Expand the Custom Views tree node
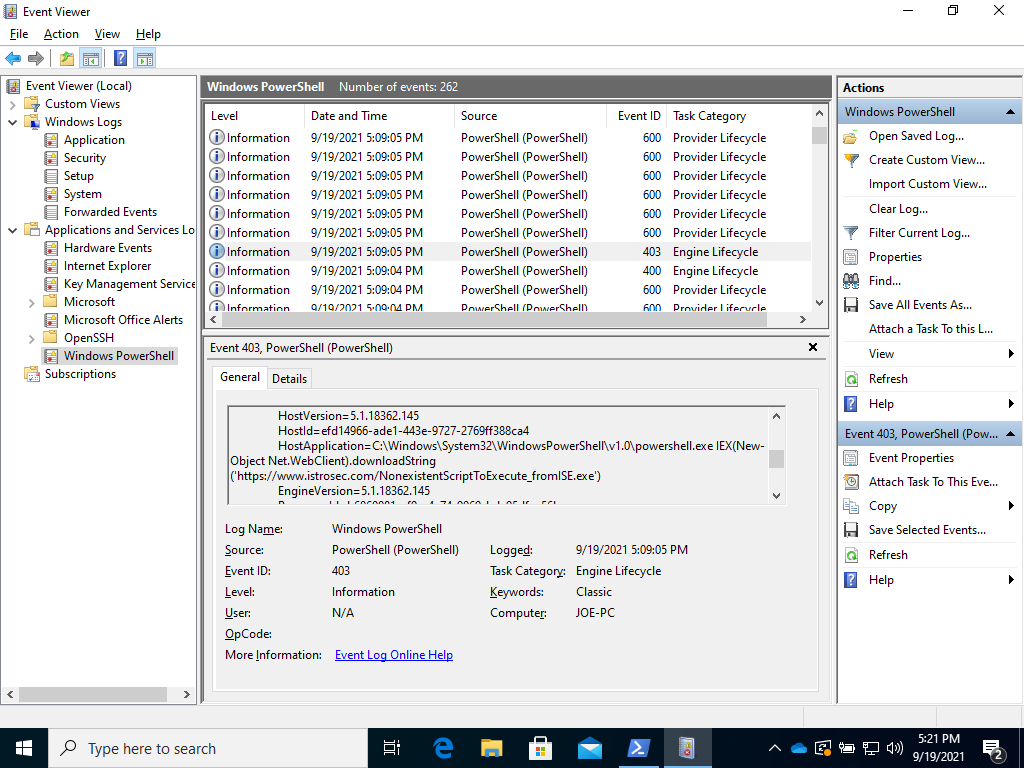Screen dimensions: 1024x768 point(12,104)
